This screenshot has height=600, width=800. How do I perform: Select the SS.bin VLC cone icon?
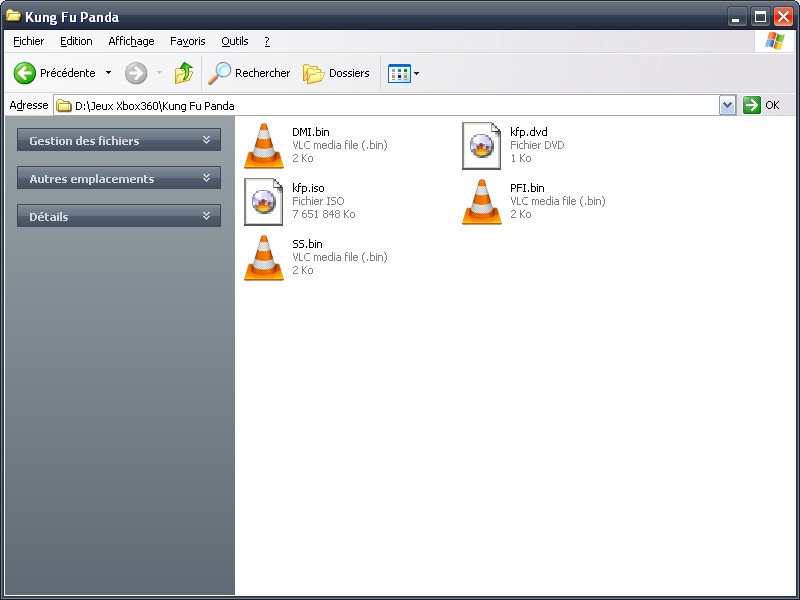264,258
